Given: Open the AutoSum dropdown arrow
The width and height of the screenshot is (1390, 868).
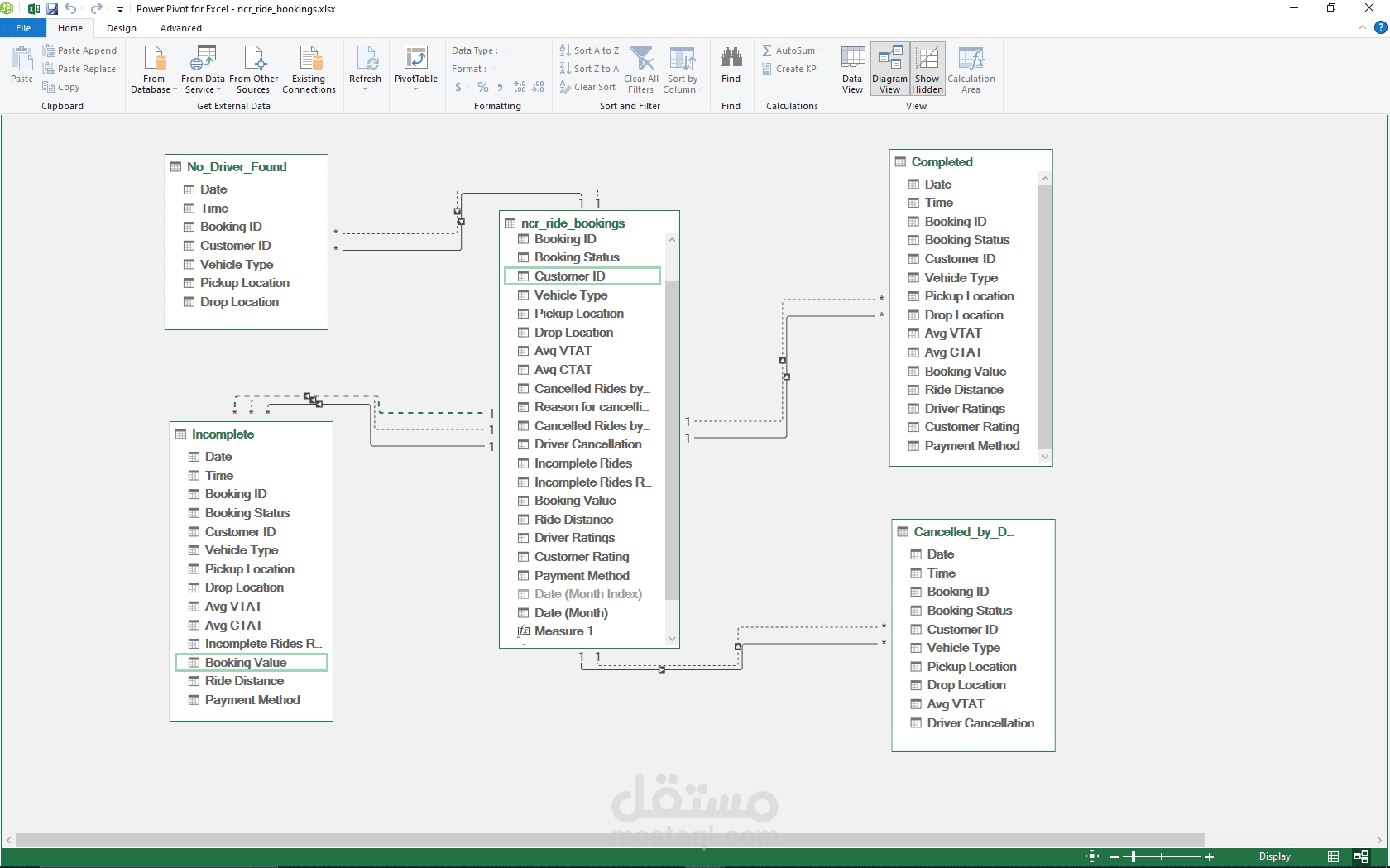Looking at the screenshot, I should point(822,50).
